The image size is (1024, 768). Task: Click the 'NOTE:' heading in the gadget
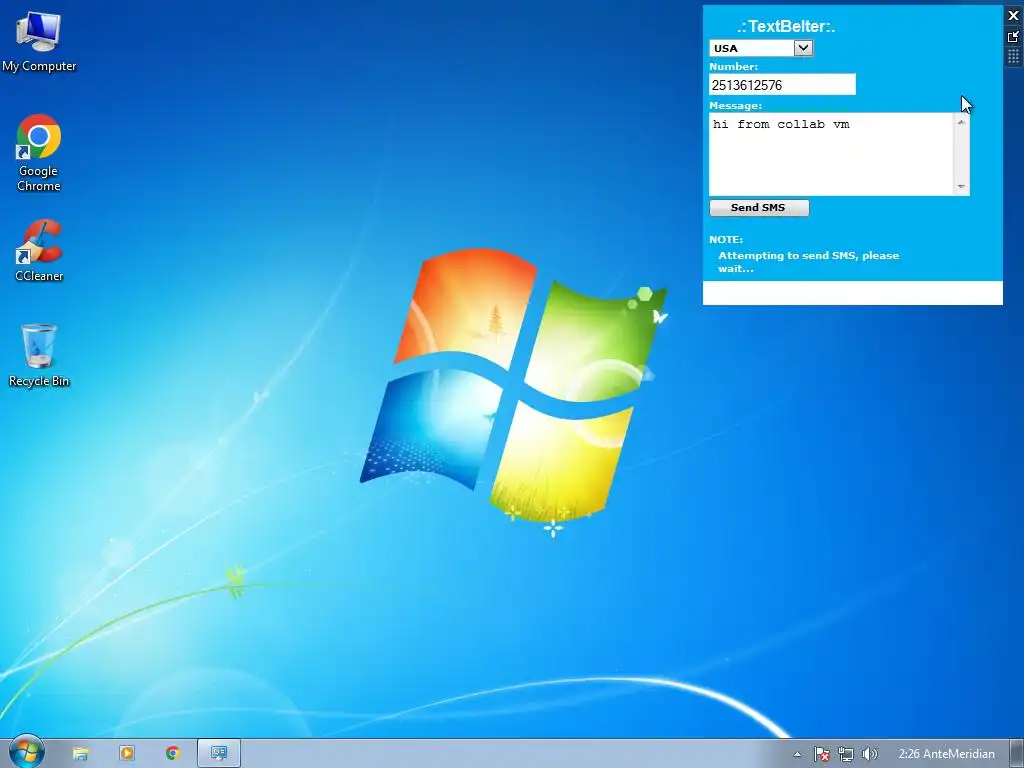[726, 240]
